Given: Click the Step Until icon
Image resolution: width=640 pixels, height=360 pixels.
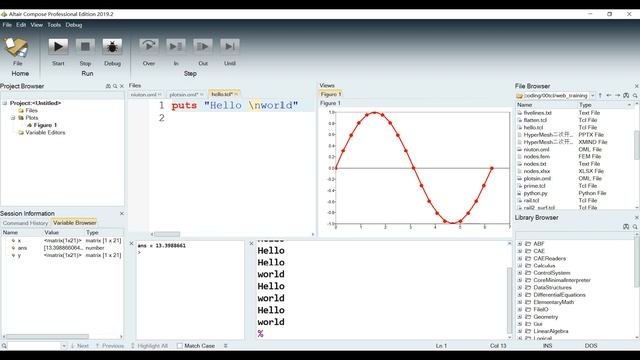Looking at the screenshot, I should tap(230, 47).
